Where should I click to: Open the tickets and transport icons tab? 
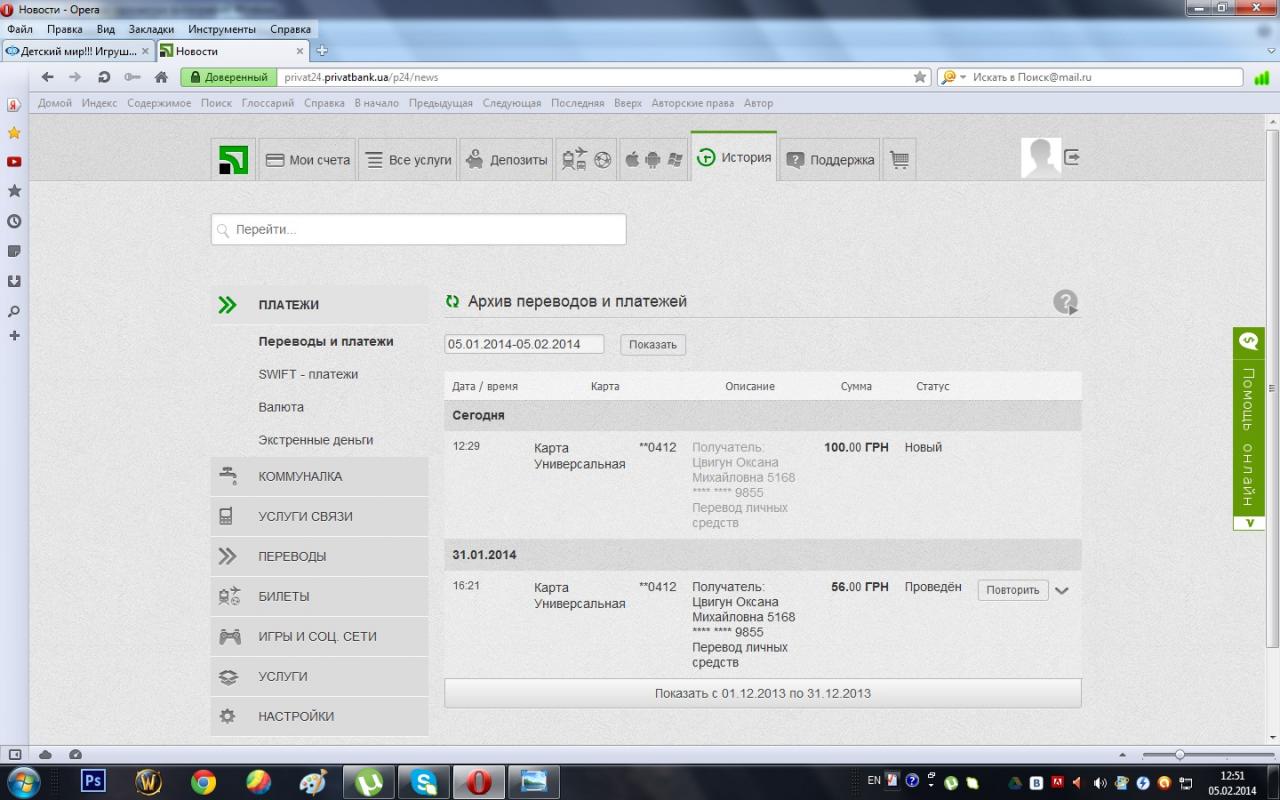point(586,160)
